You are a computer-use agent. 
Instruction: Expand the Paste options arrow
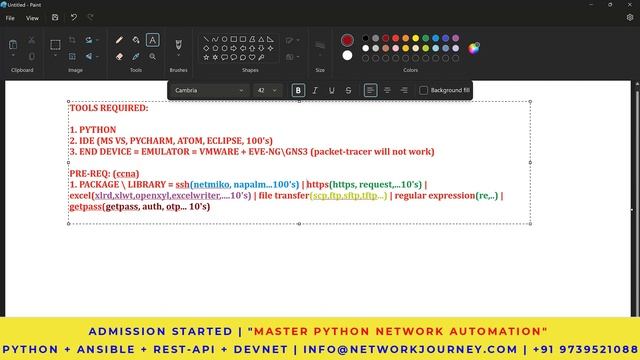(x=13, y=56)
